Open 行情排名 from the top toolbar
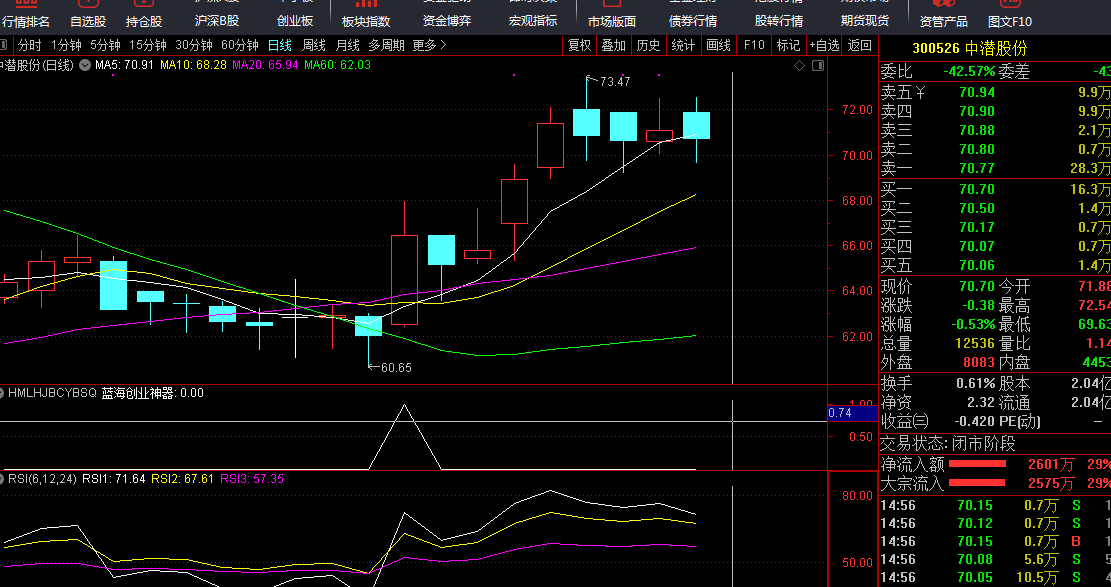The height and width of the screenshot is (587, 1111). click(26, 20)
